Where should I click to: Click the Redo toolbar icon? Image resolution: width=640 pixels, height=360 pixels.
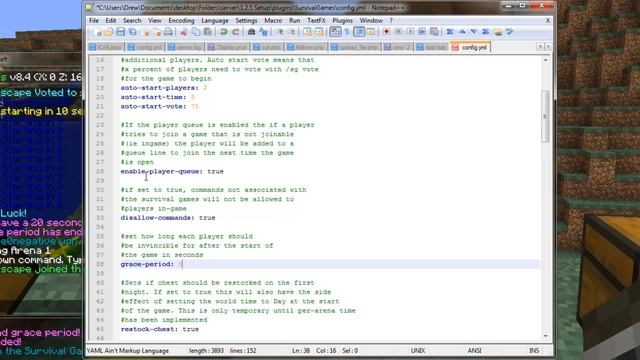coord(236,32)
